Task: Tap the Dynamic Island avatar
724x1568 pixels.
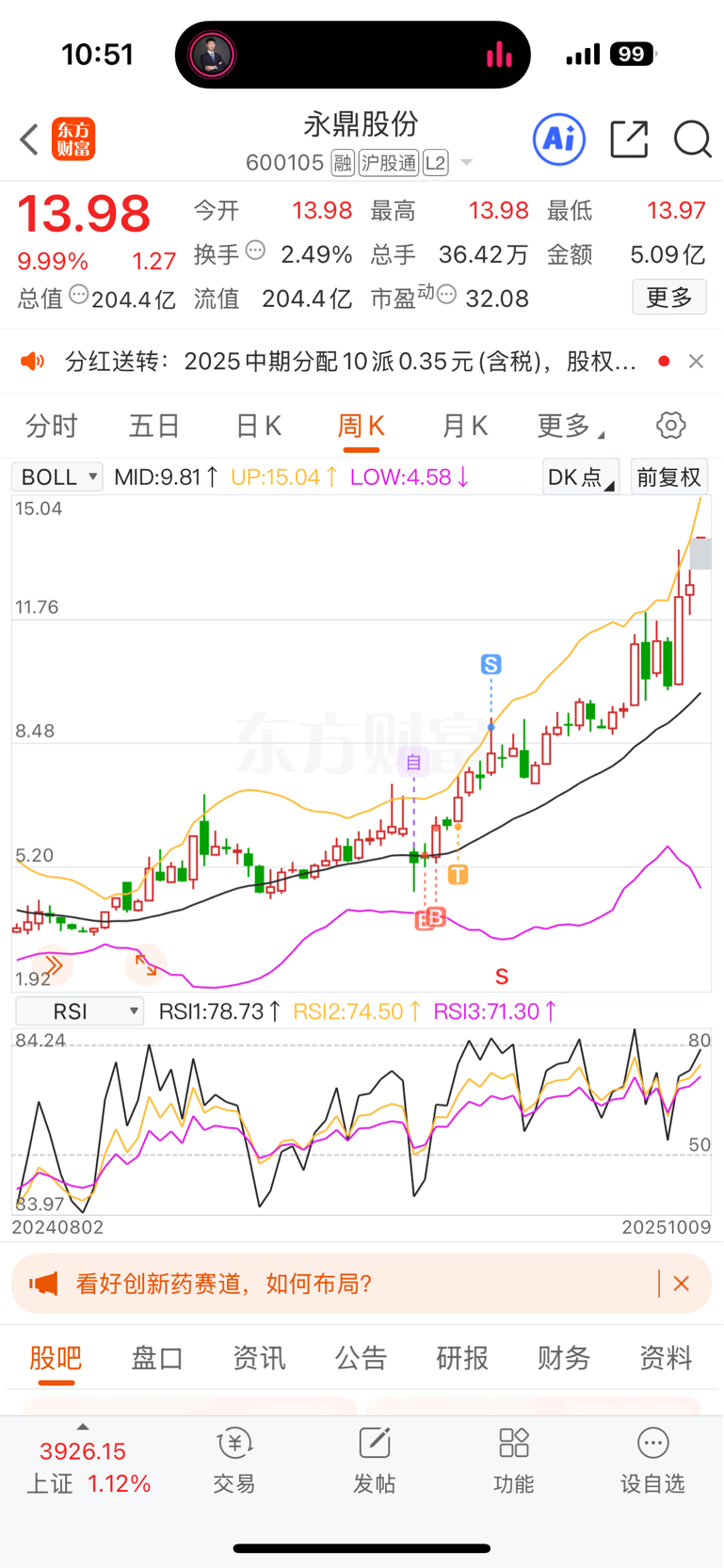Action: pos(213,55)
